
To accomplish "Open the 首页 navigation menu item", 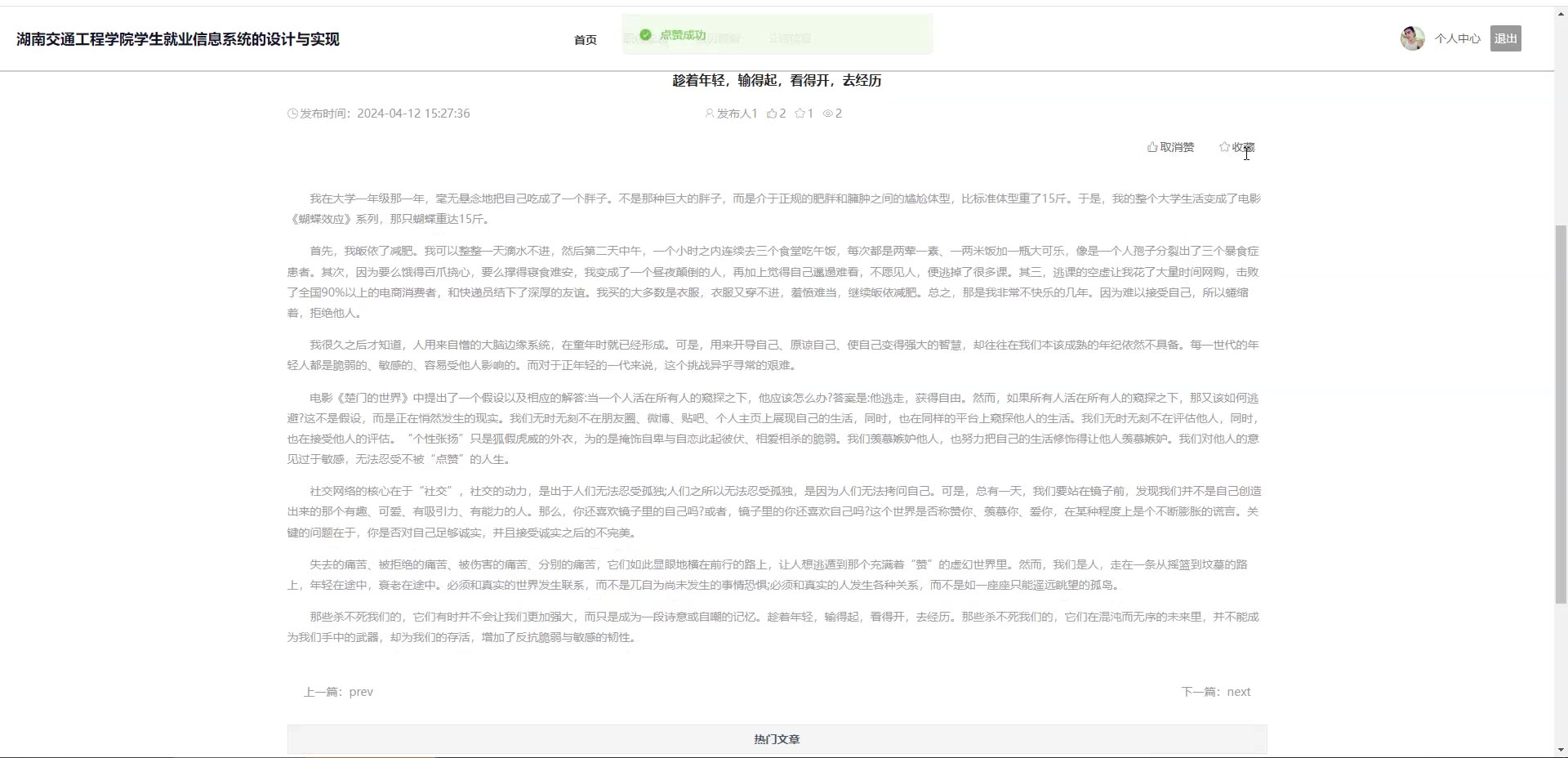I will coord(586,39).
